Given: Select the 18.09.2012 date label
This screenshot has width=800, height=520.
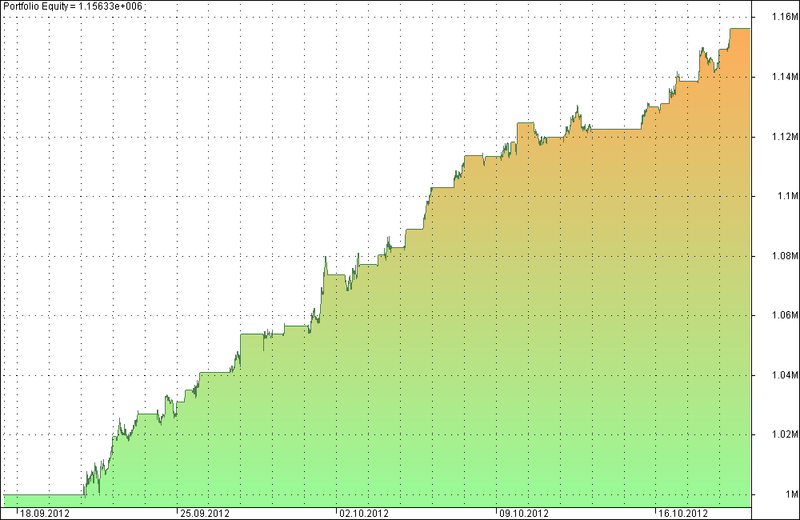Looking at the screenshot, I should (x=44, y=512).
